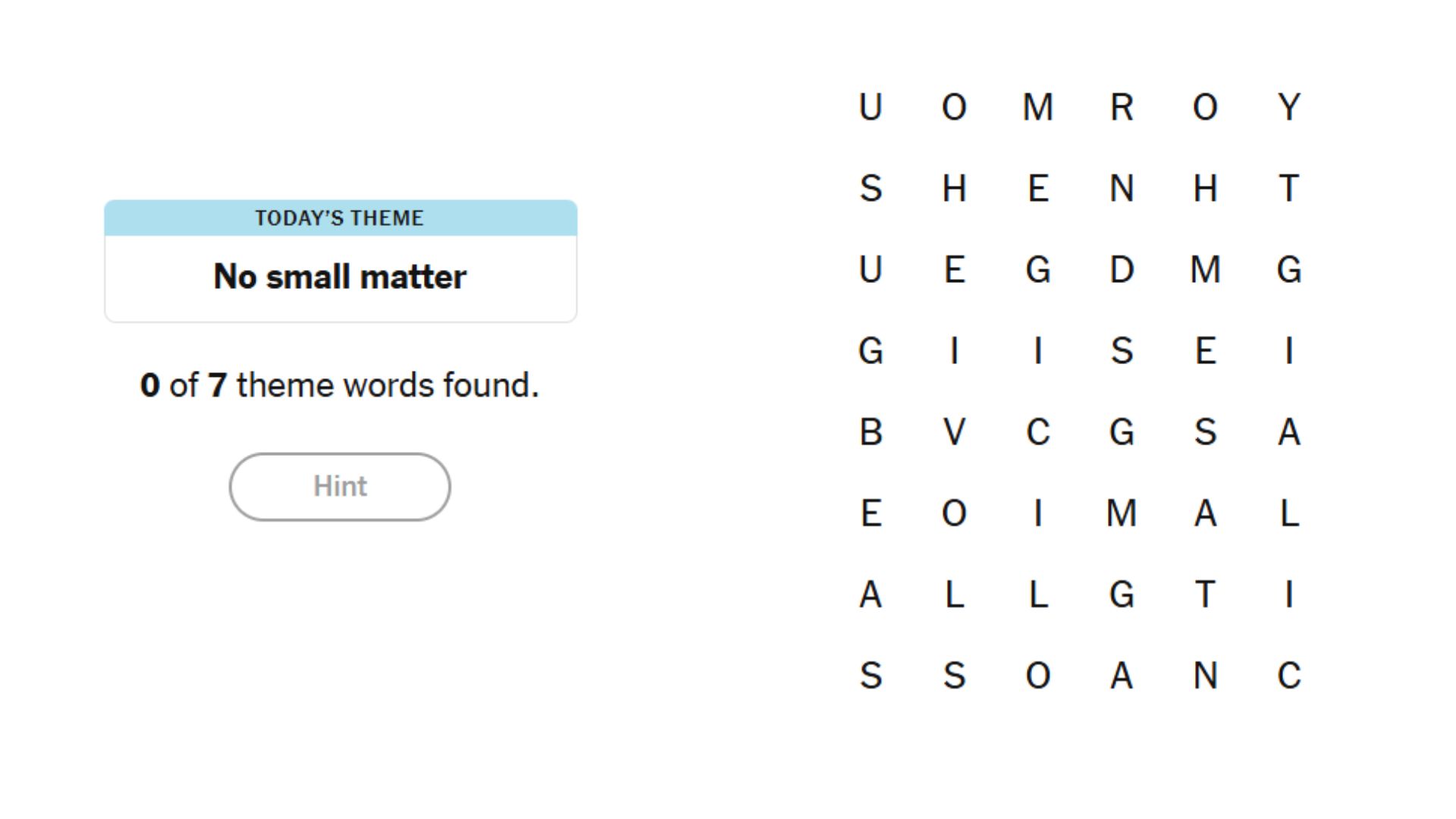Select the N in the bottom row
1456x819 pixels.
pyautogui.click(x=1205, y=676)
